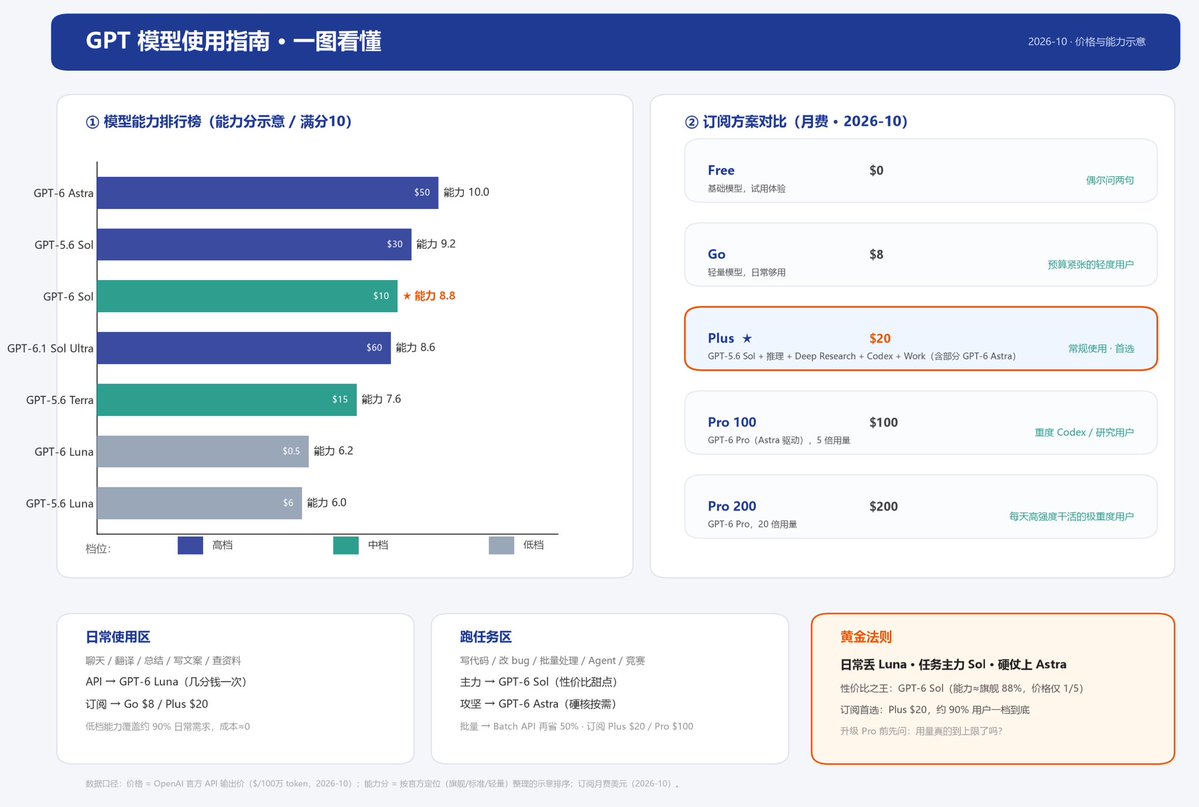Click the 能力 8.6 score label
Screen dimensions: 1199x807
415,347
